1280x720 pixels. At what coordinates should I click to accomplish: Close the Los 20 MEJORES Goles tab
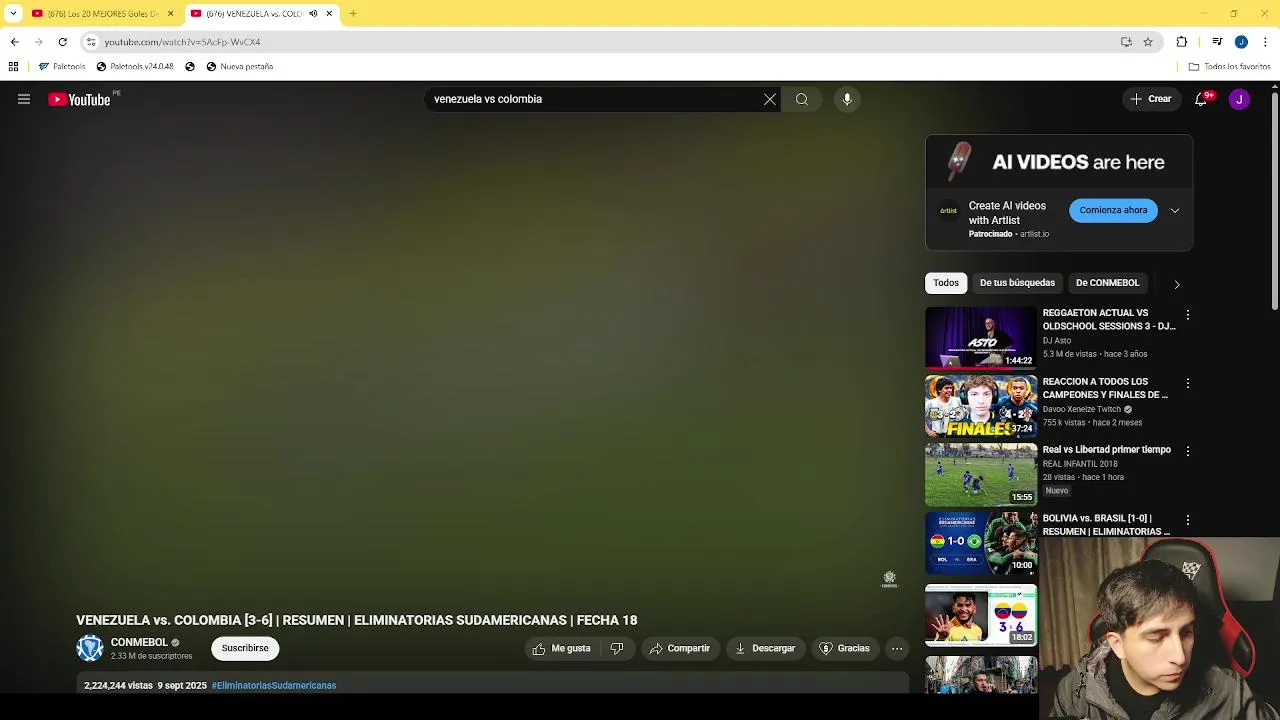[x=170, y=14]
